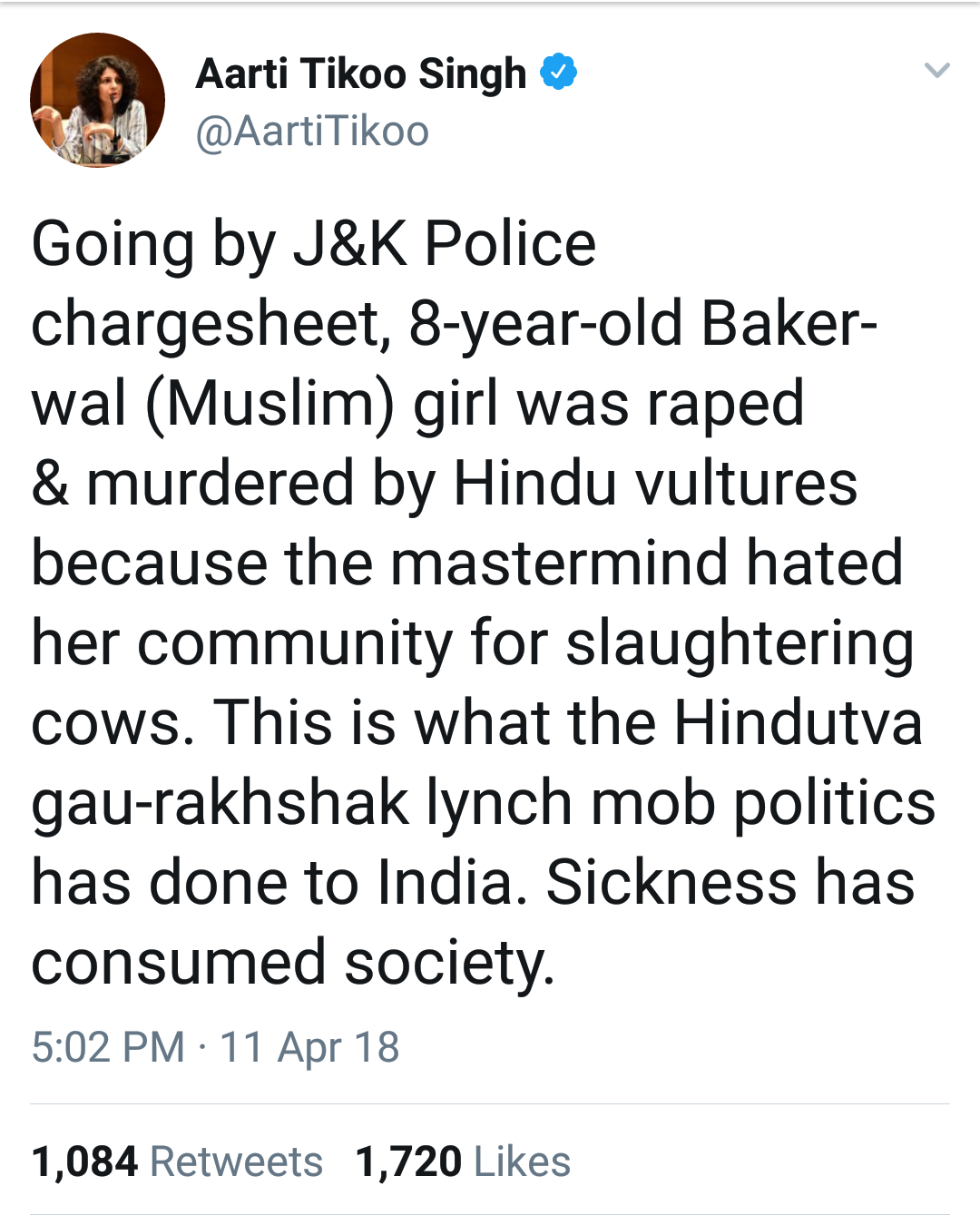Image resolution: width=980 pixels, height=1225 pixels.
Task: Open Aarti Tikoo Singh's profile picture
Action: tap(97, 100)
